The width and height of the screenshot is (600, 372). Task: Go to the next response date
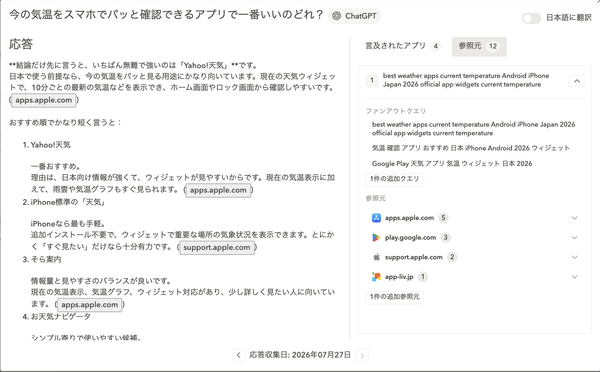pos(362,355)
